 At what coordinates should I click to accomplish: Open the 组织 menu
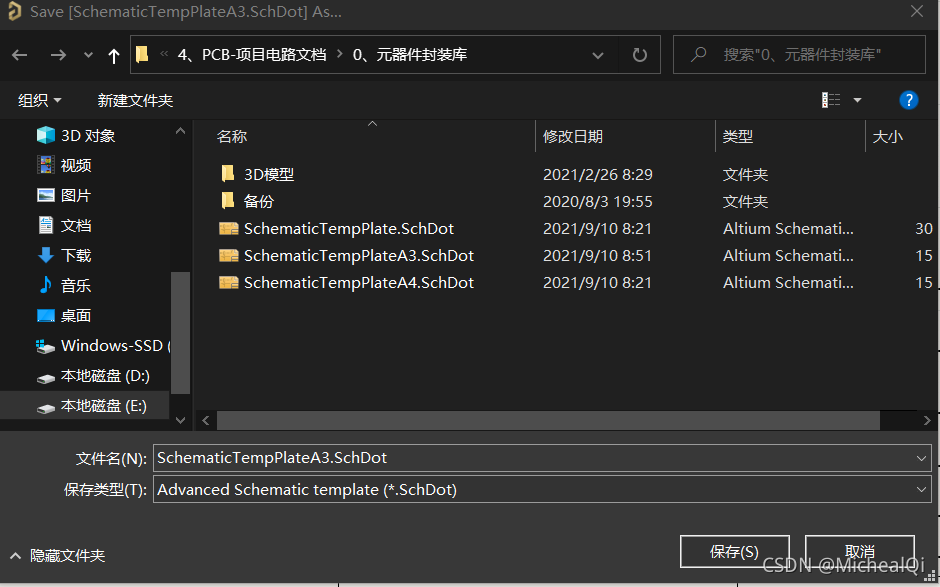tap(40, 100)
